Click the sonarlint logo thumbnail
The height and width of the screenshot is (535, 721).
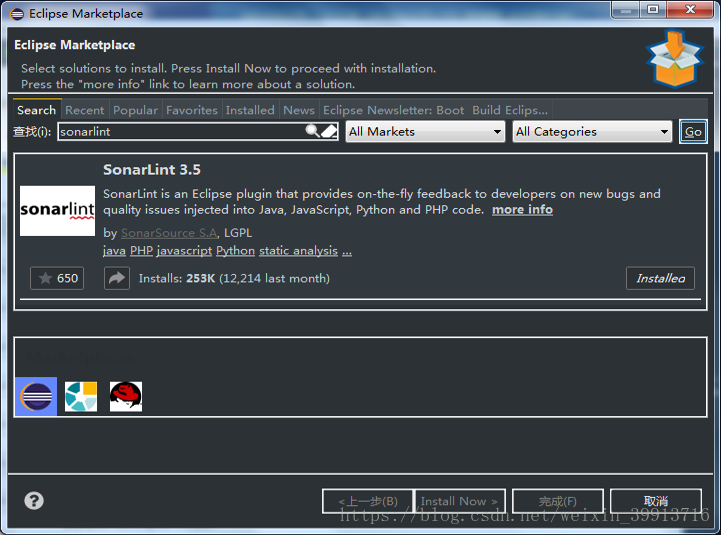click(57, 211)
